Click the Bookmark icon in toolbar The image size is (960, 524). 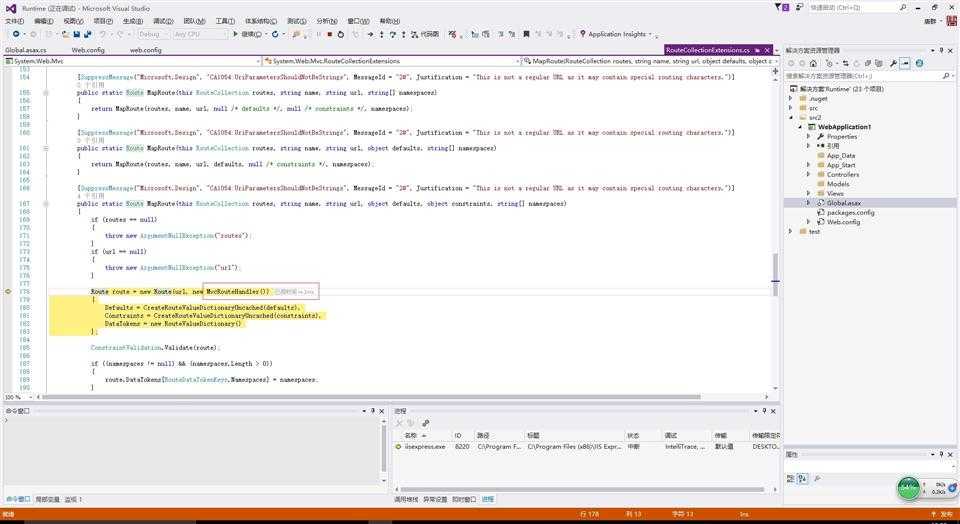click(x=526, y=34)
